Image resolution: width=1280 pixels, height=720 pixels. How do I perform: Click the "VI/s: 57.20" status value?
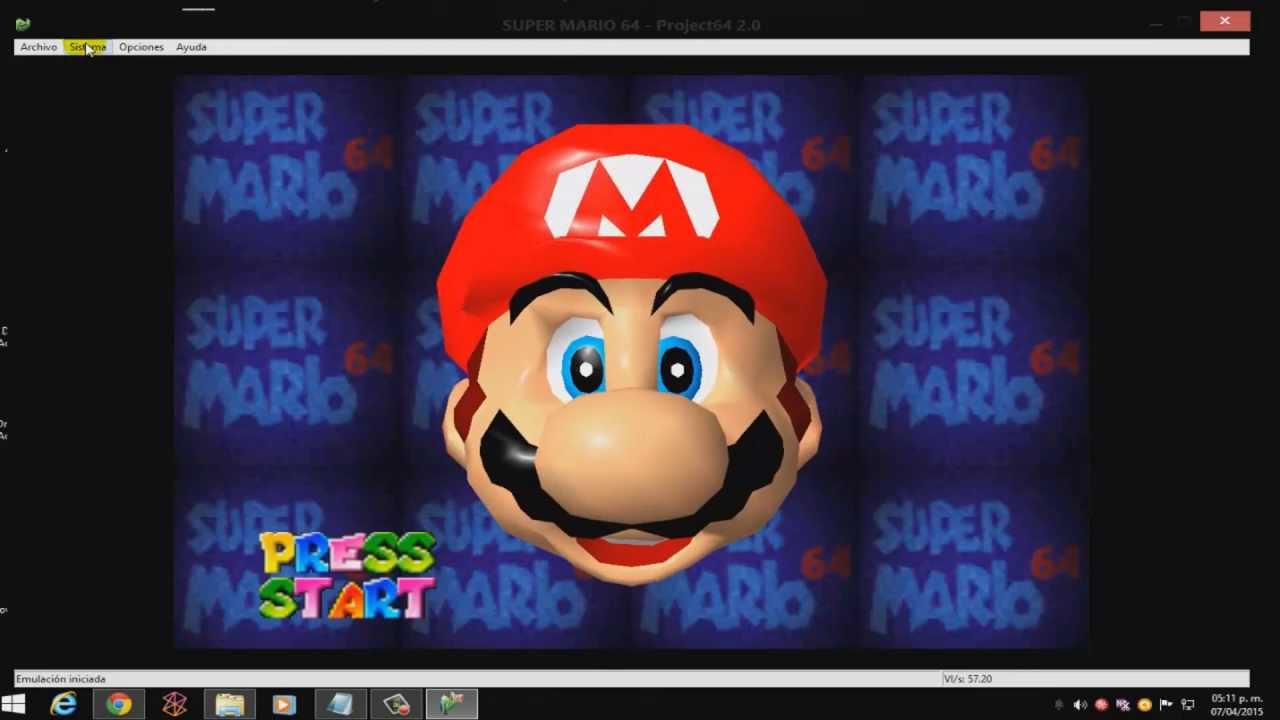(x=968, y=679)
